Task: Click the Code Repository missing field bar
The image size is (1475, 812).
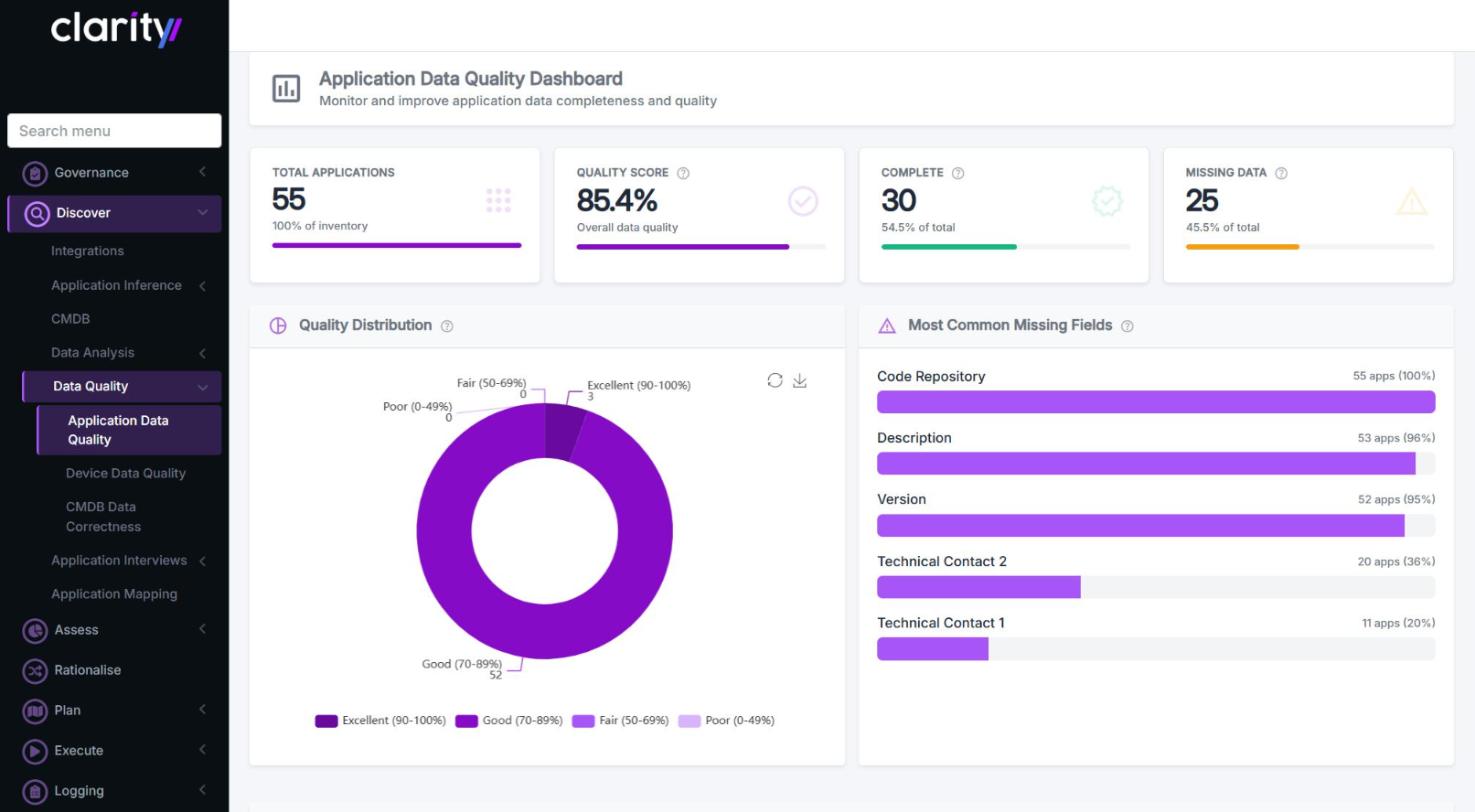Action: [x=1156, y=402]
